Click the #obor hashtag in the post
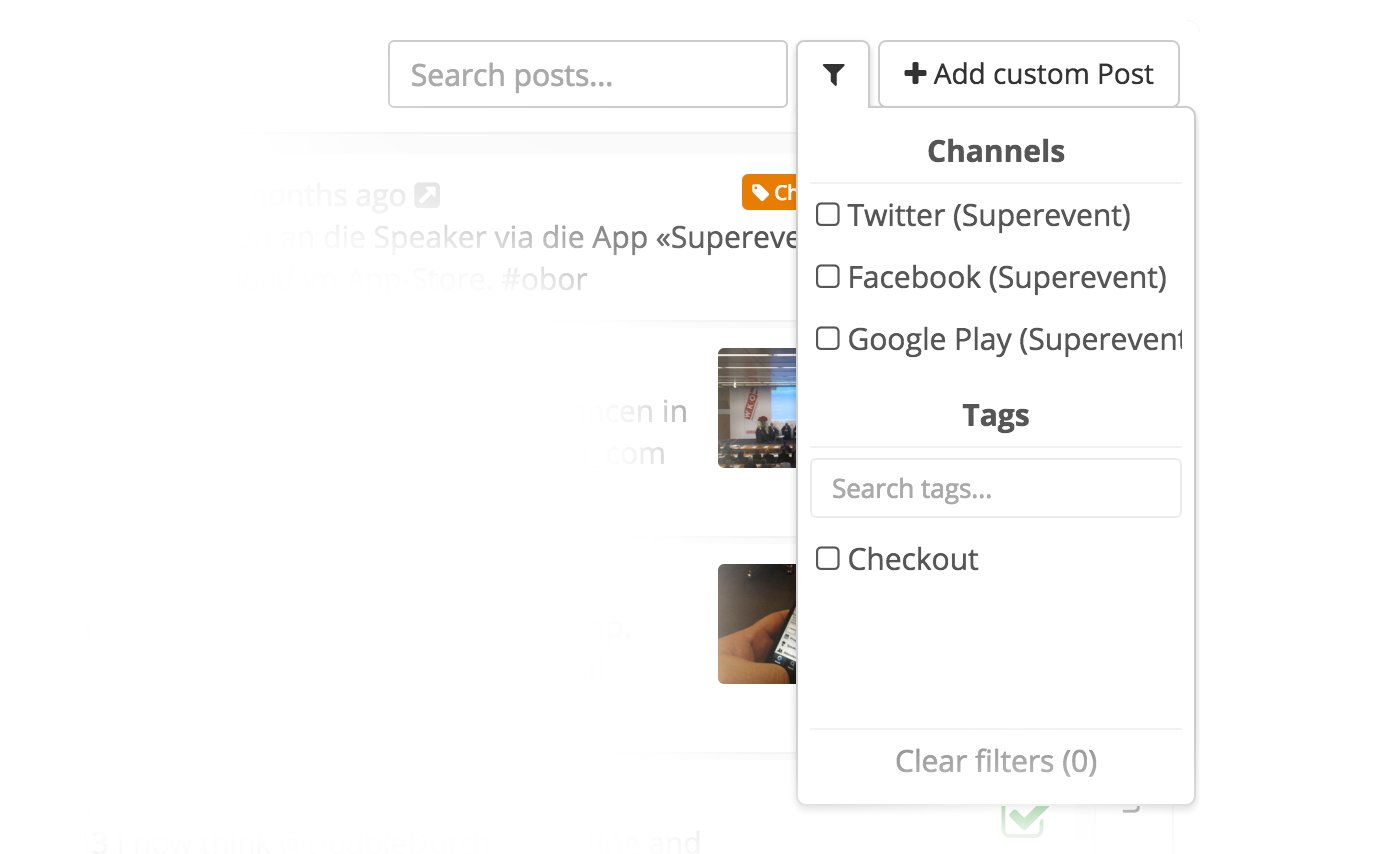 [544, 279]
